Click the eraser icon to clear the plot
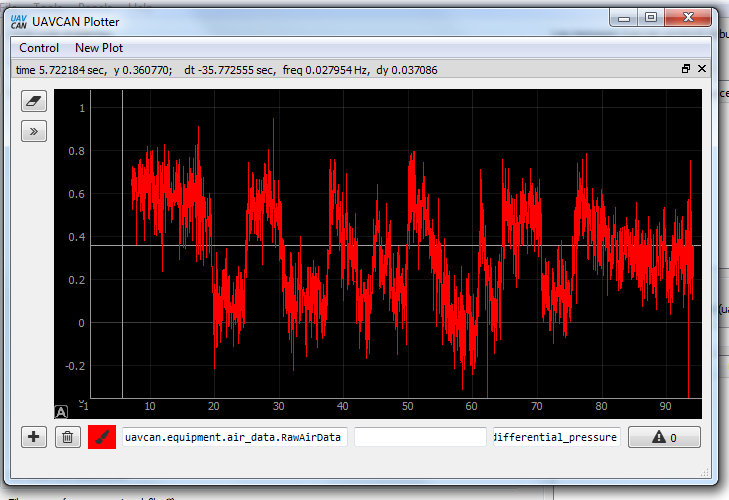This screenshot has width=729, height=500. pos(34,102)
